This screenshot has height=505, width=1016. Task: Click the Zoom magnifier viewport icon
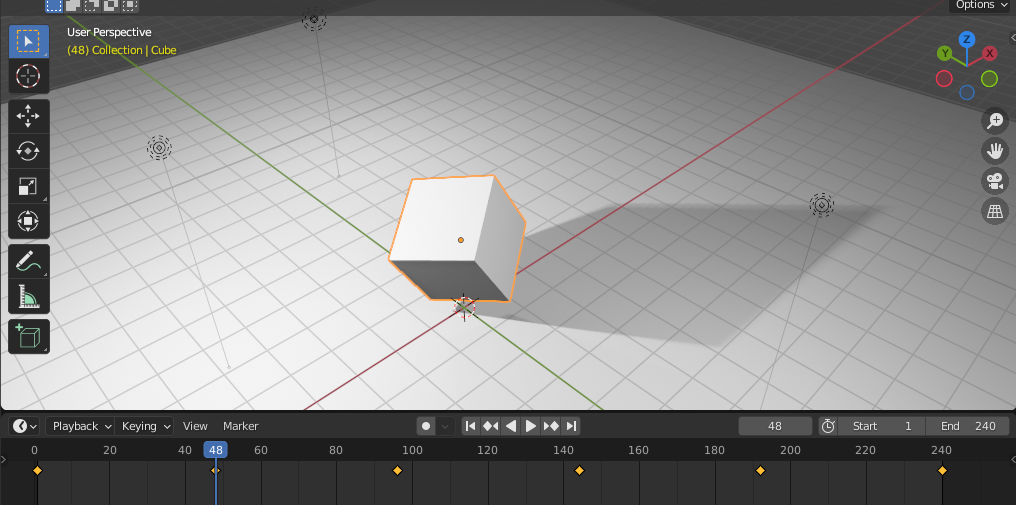pos(994,120)
